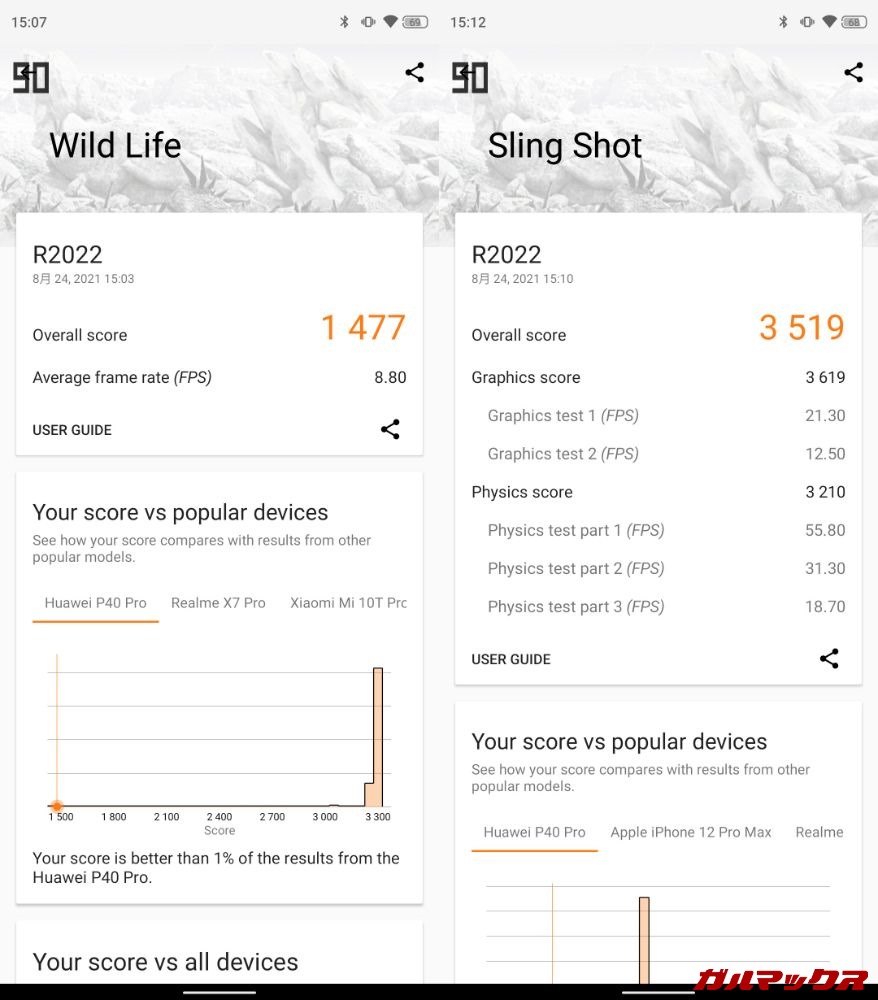Tap vibrate mode icon in right status bar
Viewport: 878px width, 1000px height.
(x=806, y=22)
